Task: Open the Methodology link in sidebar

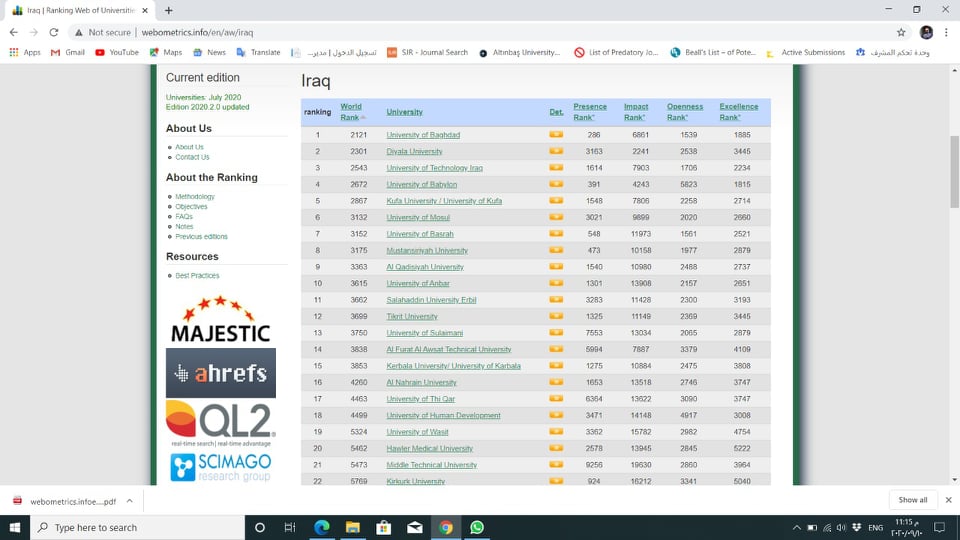Action: [x=195, y=197]
